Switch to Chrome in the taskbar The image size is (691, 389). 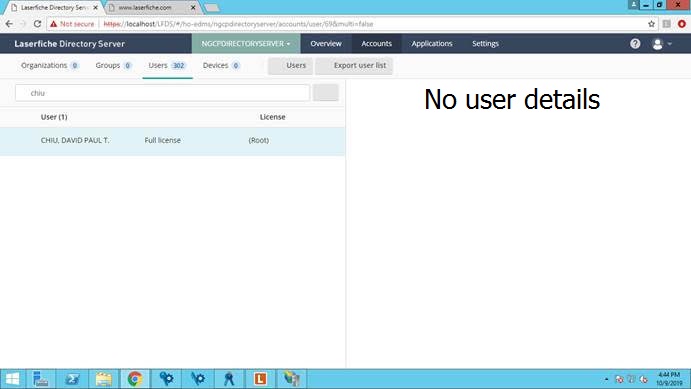pos(135,379)
